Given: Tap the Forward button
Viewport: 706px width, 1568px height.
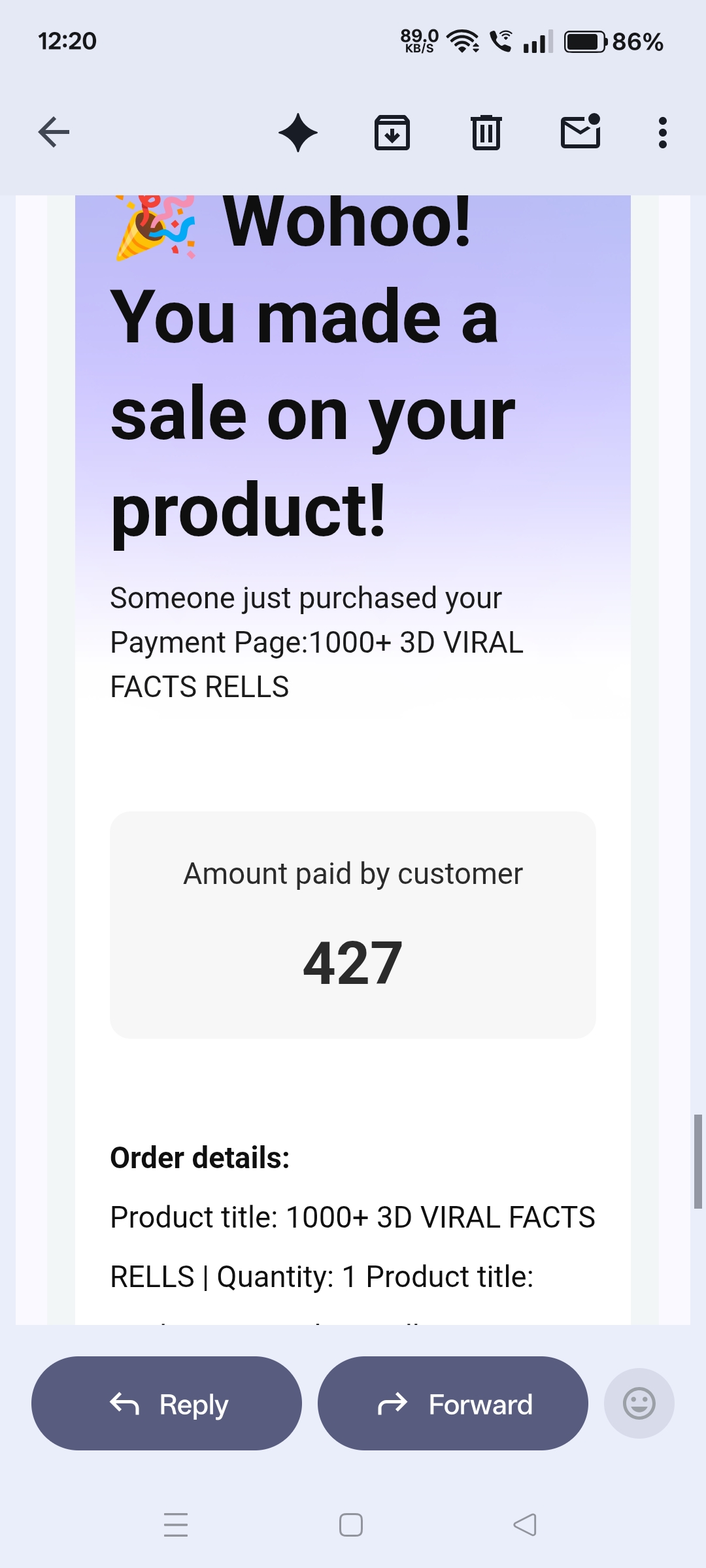Looking at the screenshot, I should click(x=453, y=1403).
